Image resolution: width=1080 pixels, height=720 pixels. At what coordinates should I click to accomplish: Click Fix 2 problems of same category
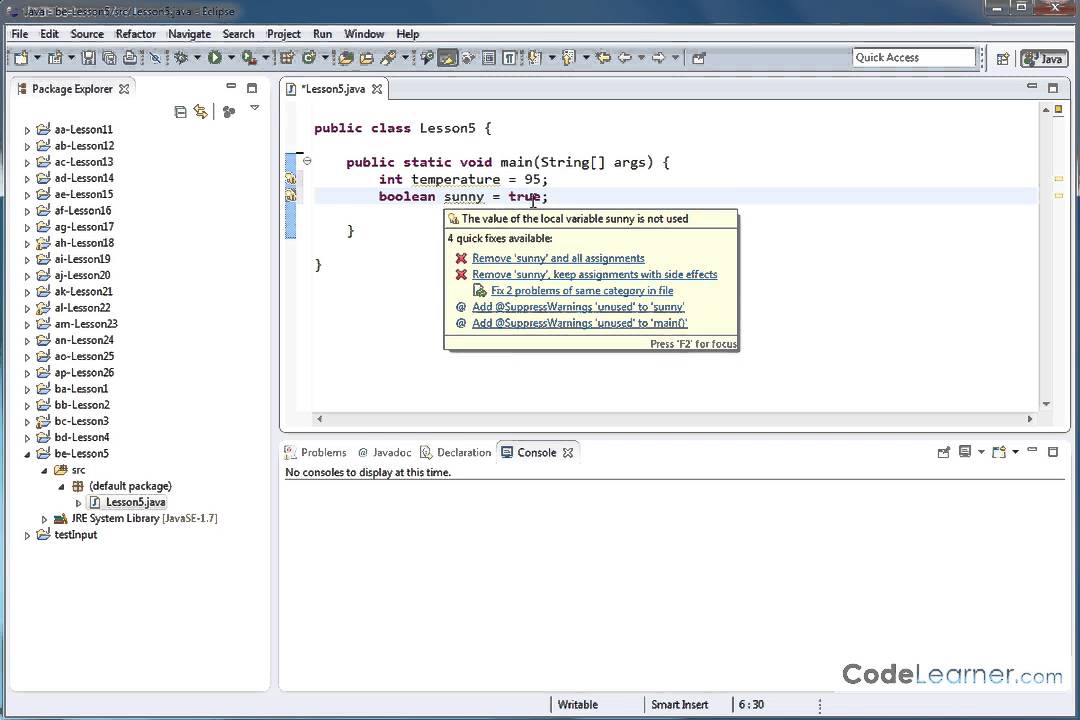click(582, 291)
